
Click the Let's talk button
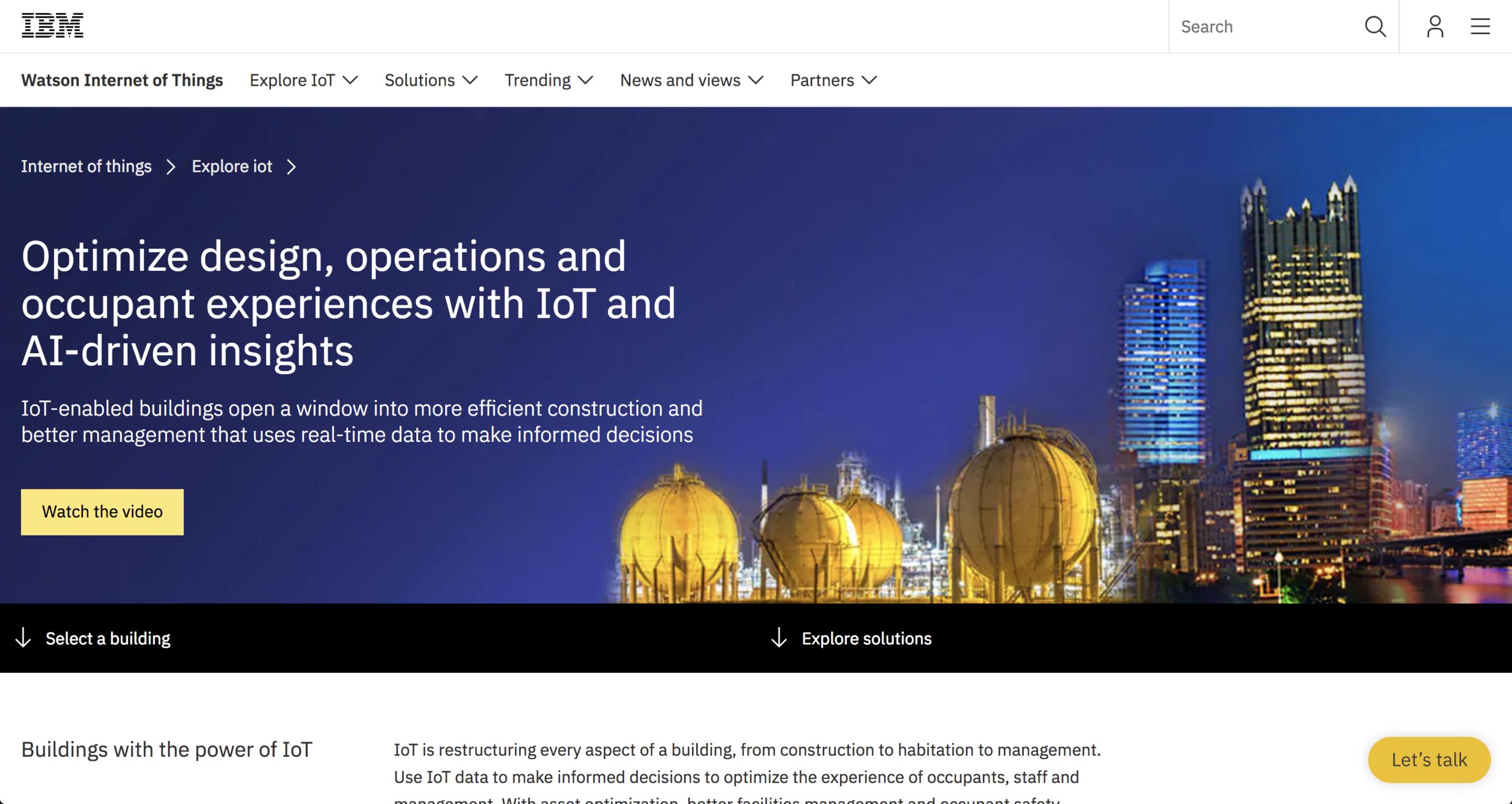(1429, 760)
